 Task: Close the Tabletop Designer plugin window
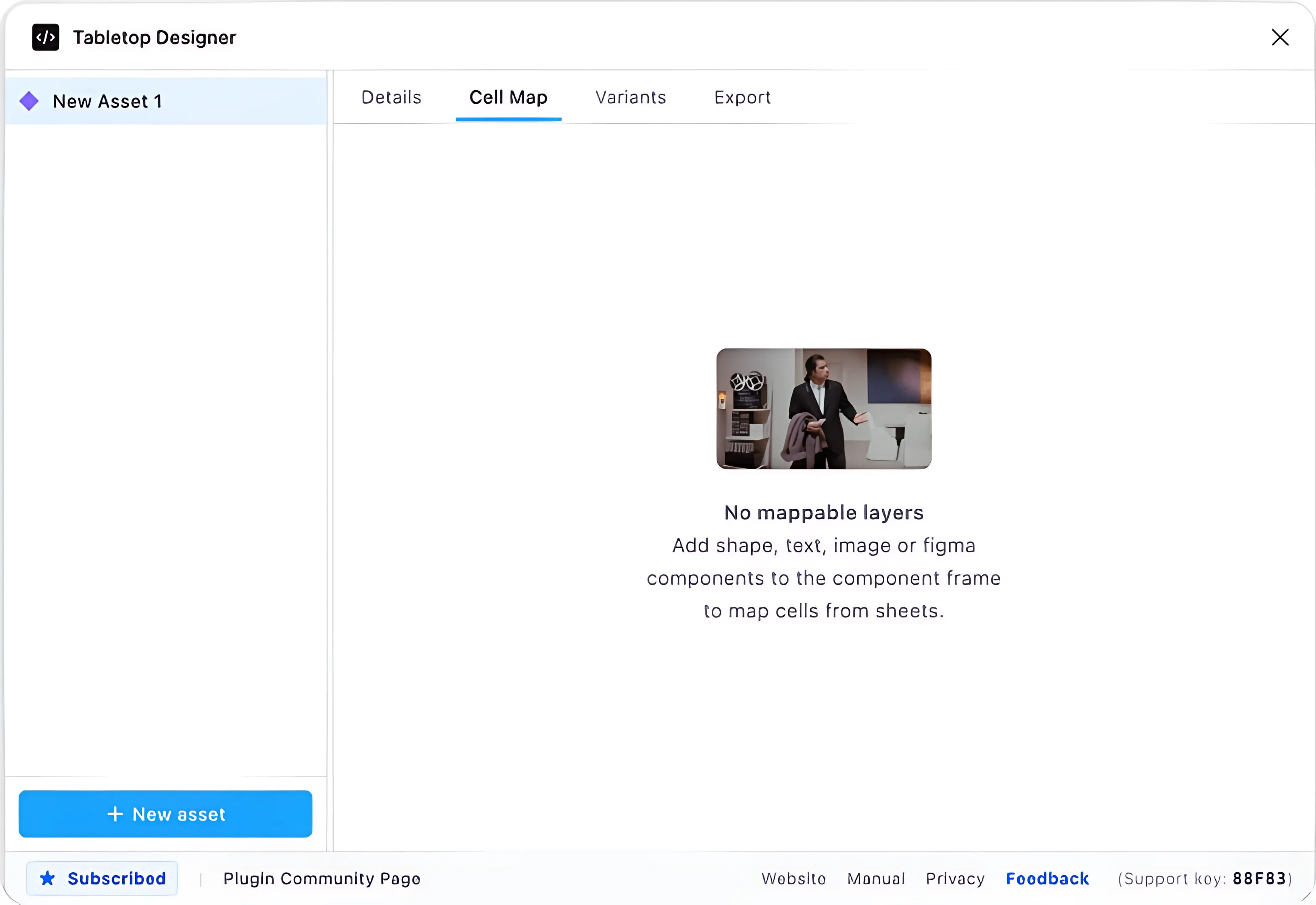[1280, 37]
